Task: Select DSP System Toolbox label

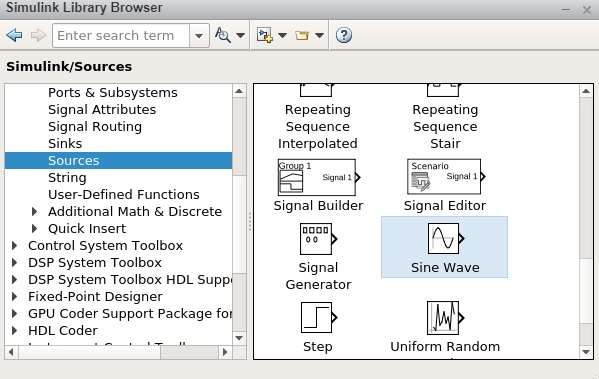Action: (95, 262)
